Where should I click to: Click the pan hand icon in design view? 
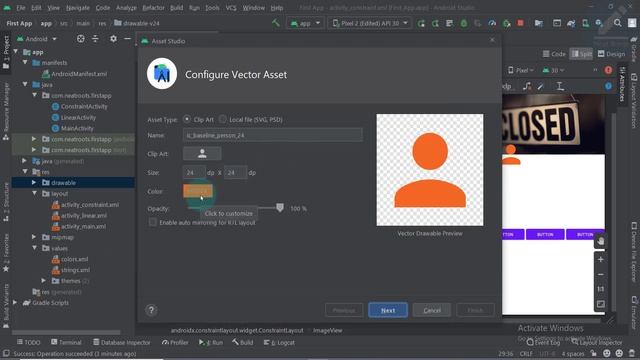coord(600,241)
